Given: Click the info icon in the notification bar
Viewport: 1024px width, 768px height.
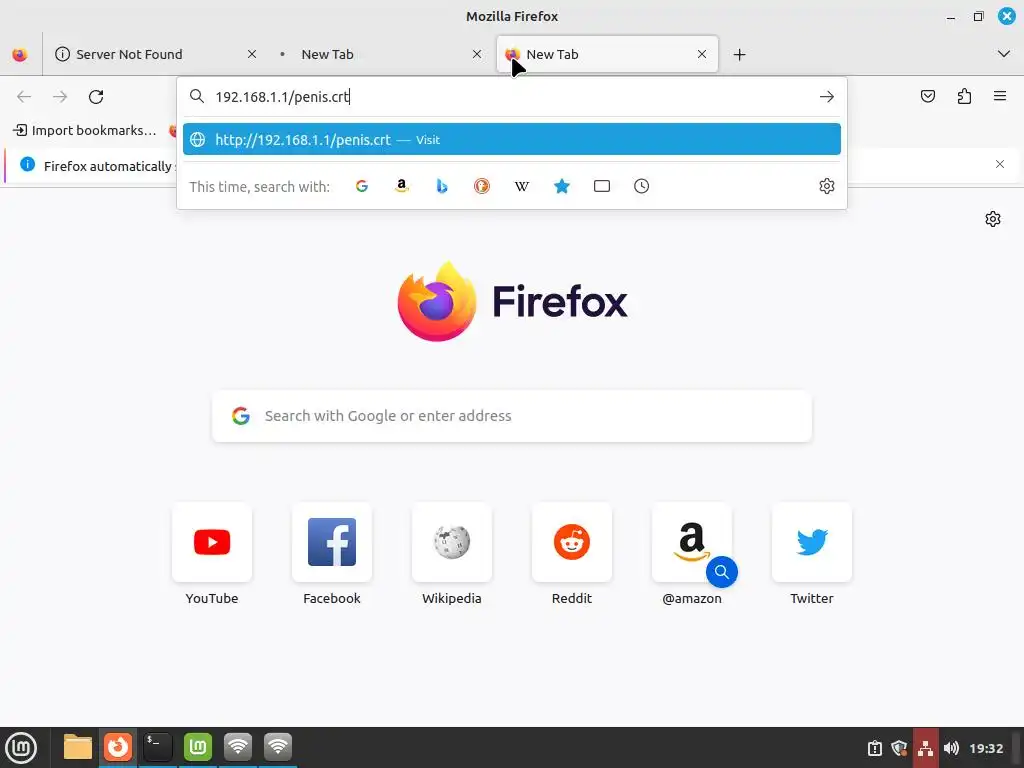Looking at the screenshot, I should [27, 164].
